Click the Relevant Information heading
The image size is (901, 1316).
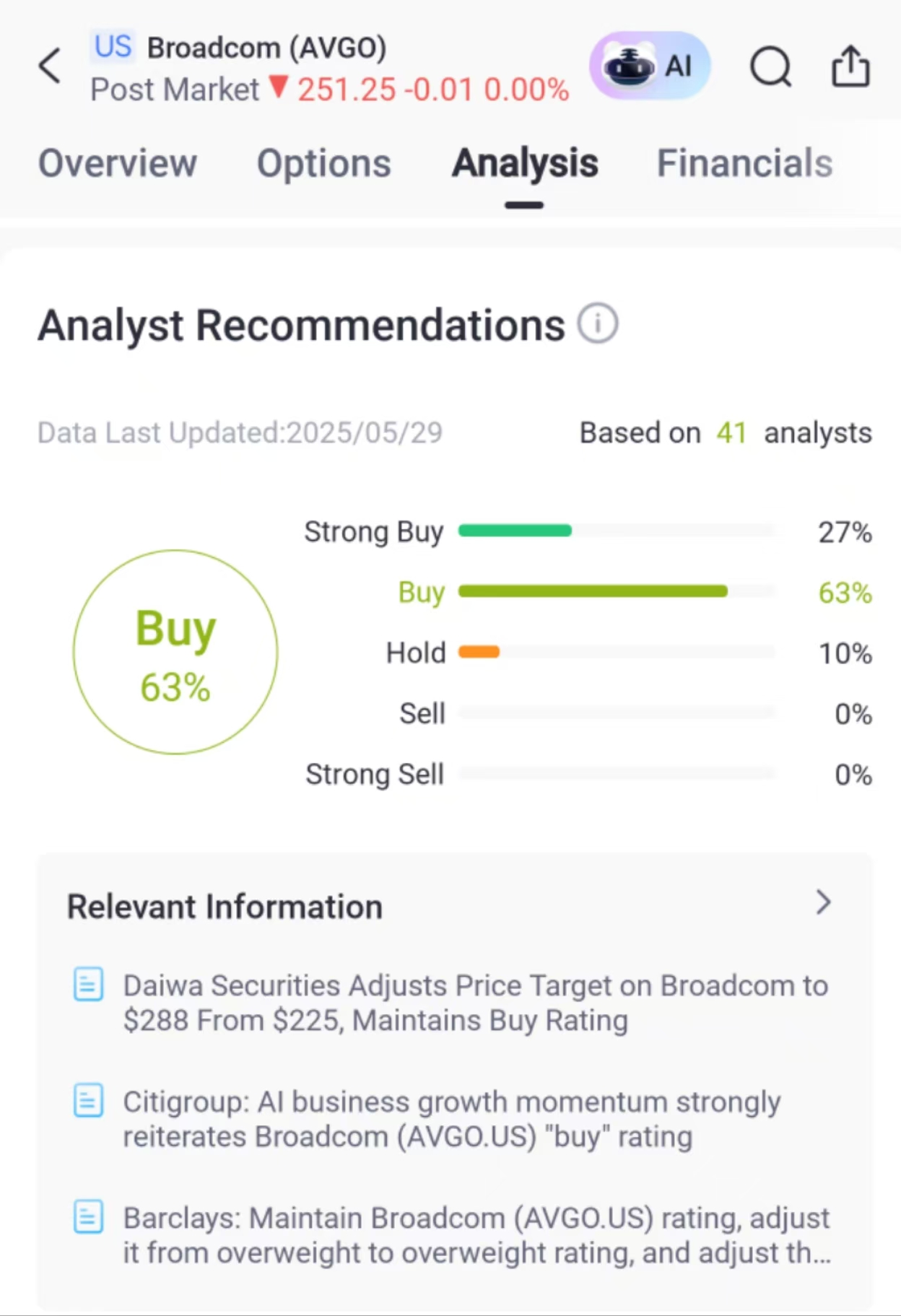(x=225, y=907)
